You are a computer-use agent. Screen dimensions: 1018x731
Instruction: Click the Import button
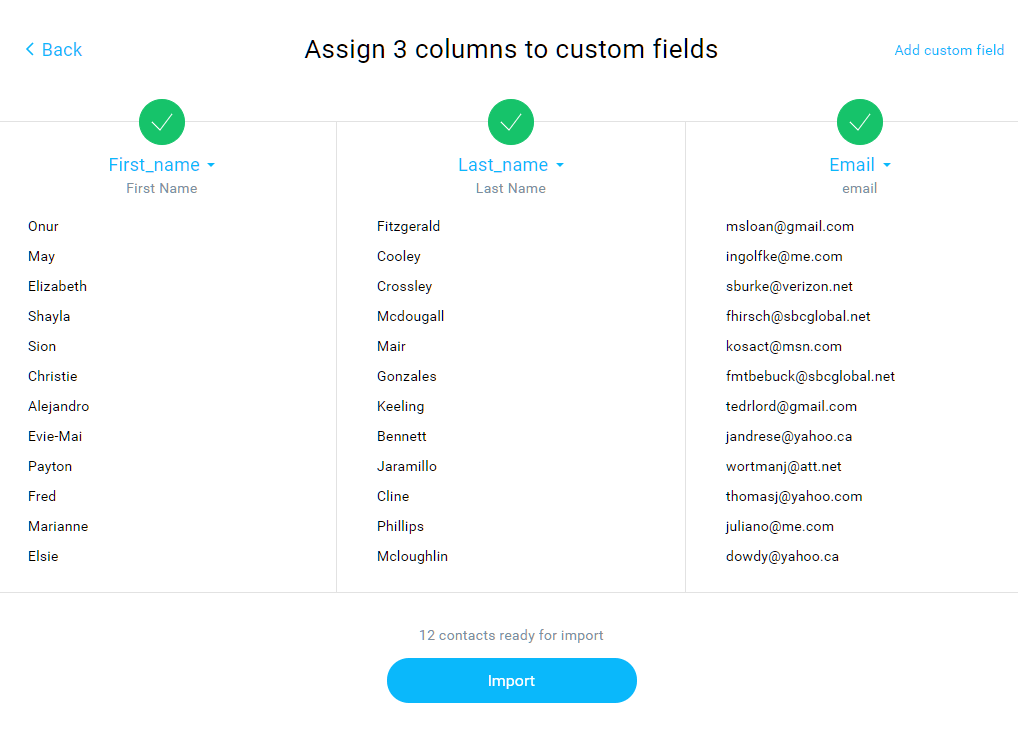(512, 680)
